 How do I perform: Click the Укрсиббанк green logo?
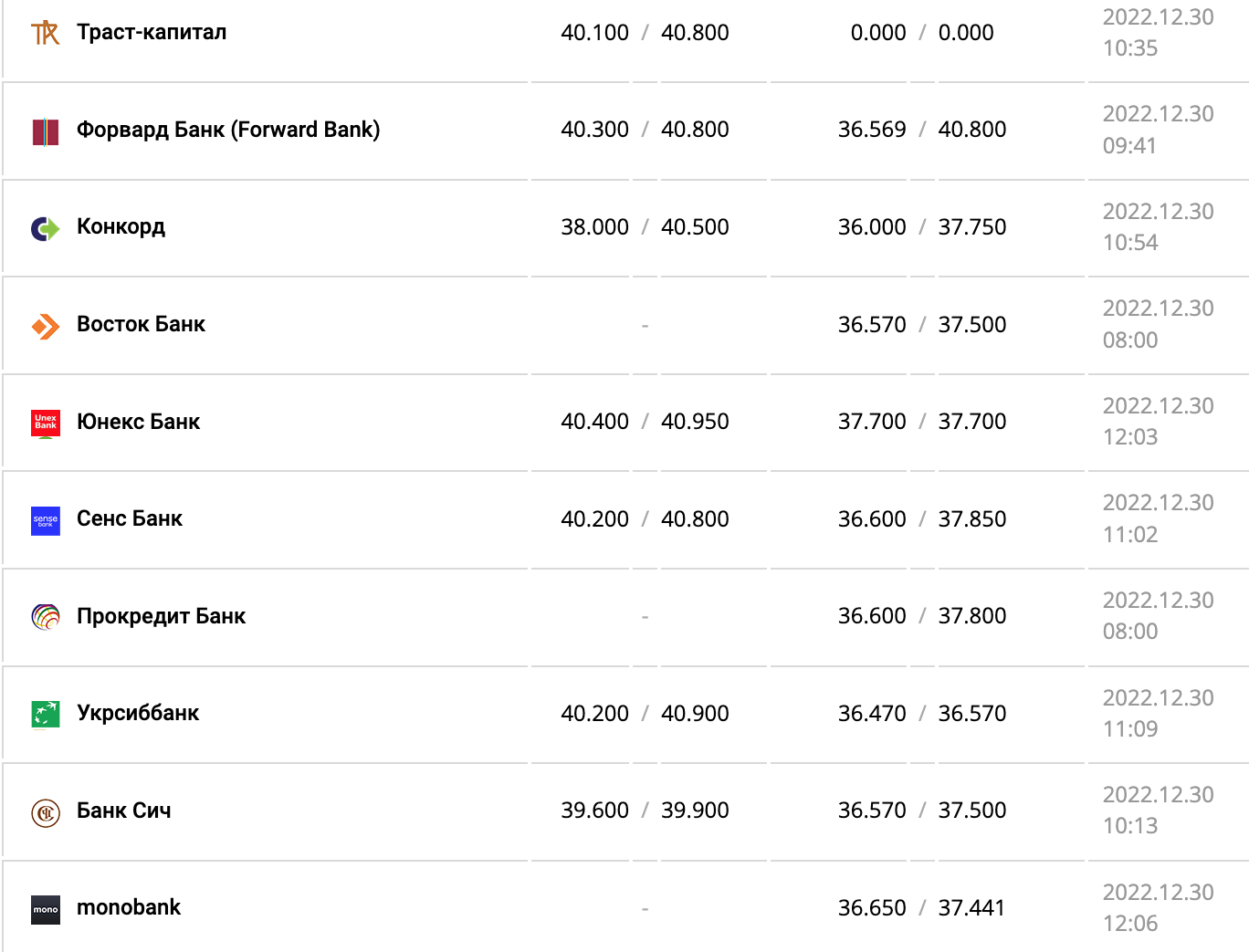pos(45,715)
